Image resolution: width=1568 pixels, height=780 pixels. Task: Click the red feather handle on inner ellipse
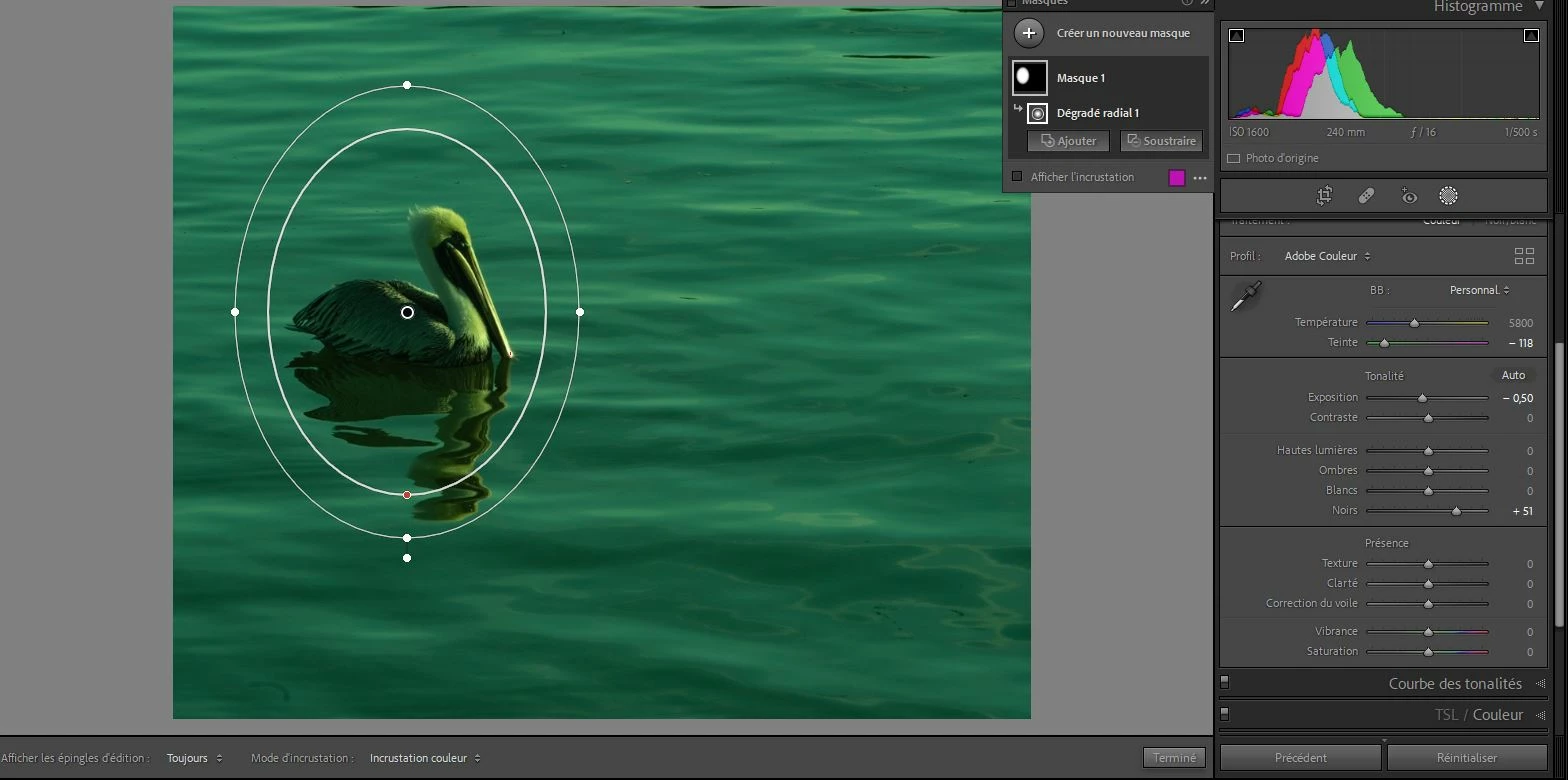(x=407, y=495)
